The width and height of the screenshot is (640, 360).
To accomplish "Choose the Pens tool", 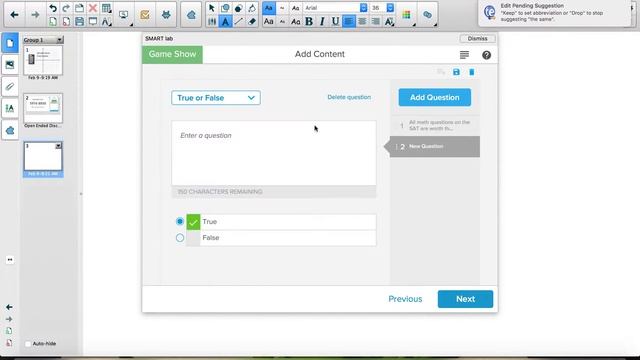I will tap(211, 22).
